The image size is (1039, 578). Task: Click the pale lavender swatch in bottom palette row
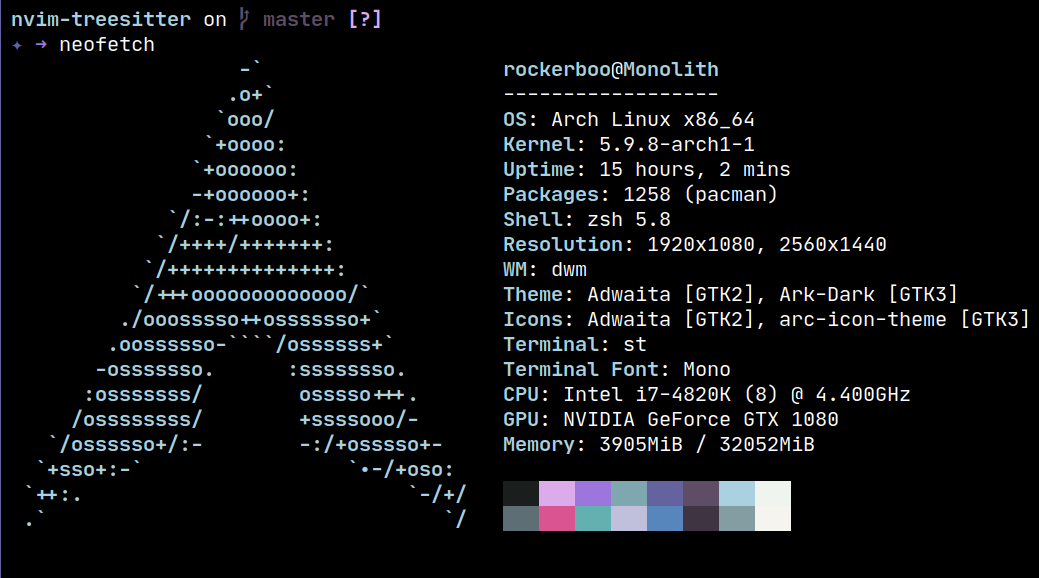pyautogui.click(x=629, y=518)
